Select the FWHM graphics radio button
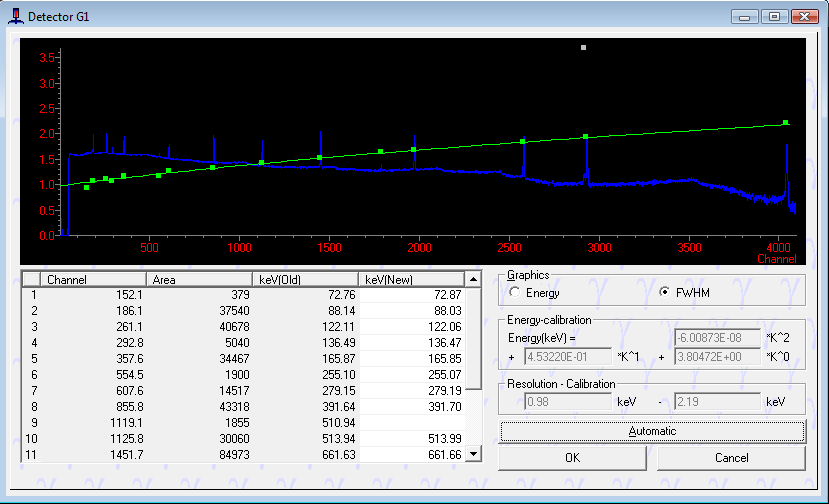This screenshot has height=504, width=829. tap(665, 293)
